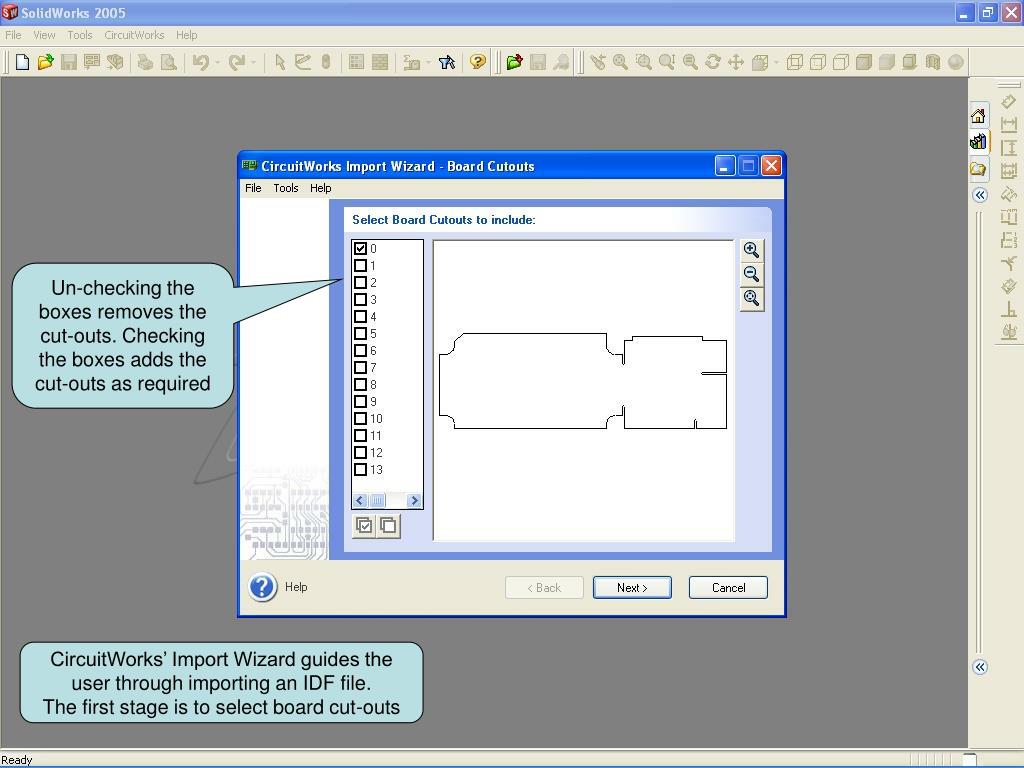The height and width of the screenshot is (768, 1024).
Task: Click the Redo arrow icon
Action: tap(236, 62)
